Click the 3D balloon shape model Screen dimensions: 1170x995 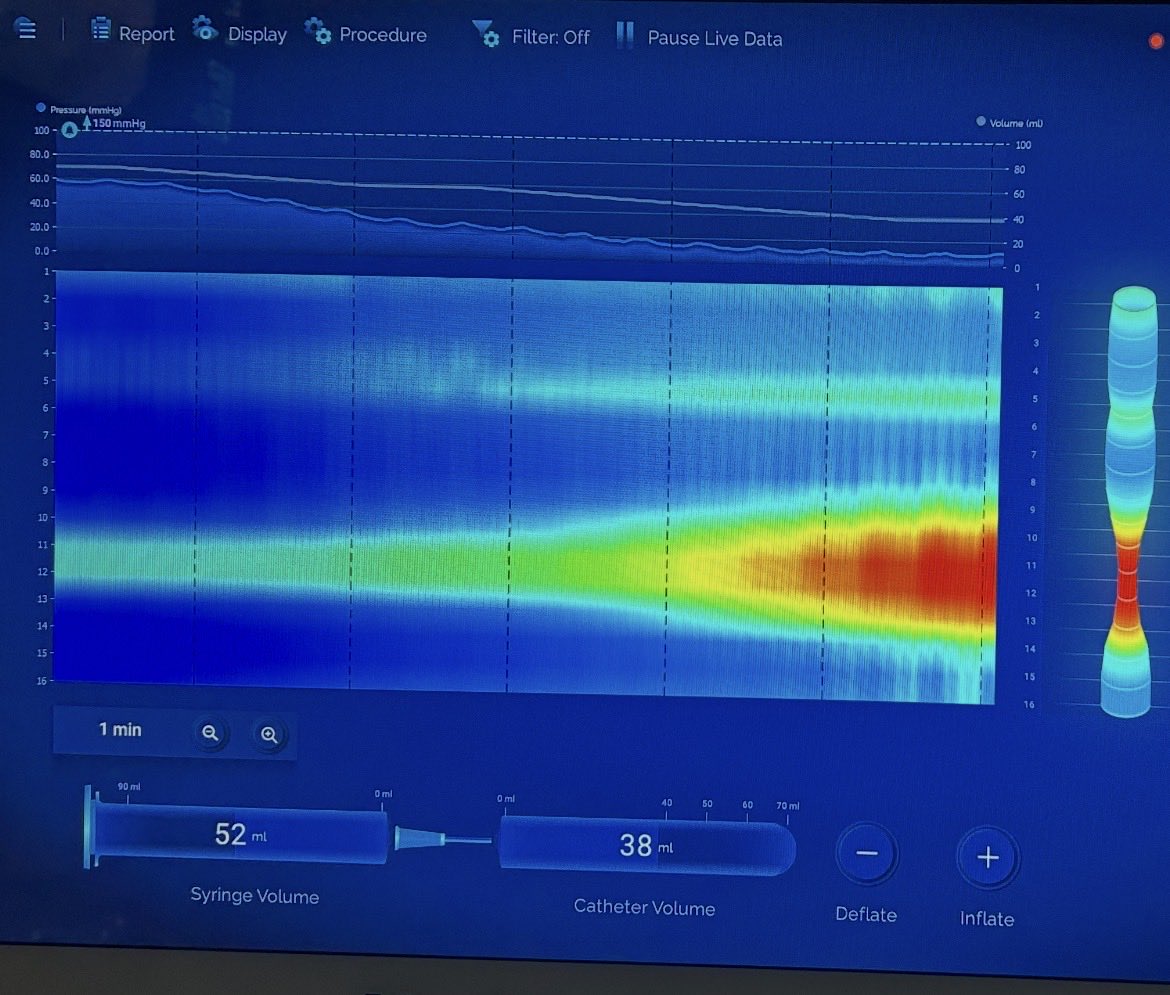coord(1130,502)
